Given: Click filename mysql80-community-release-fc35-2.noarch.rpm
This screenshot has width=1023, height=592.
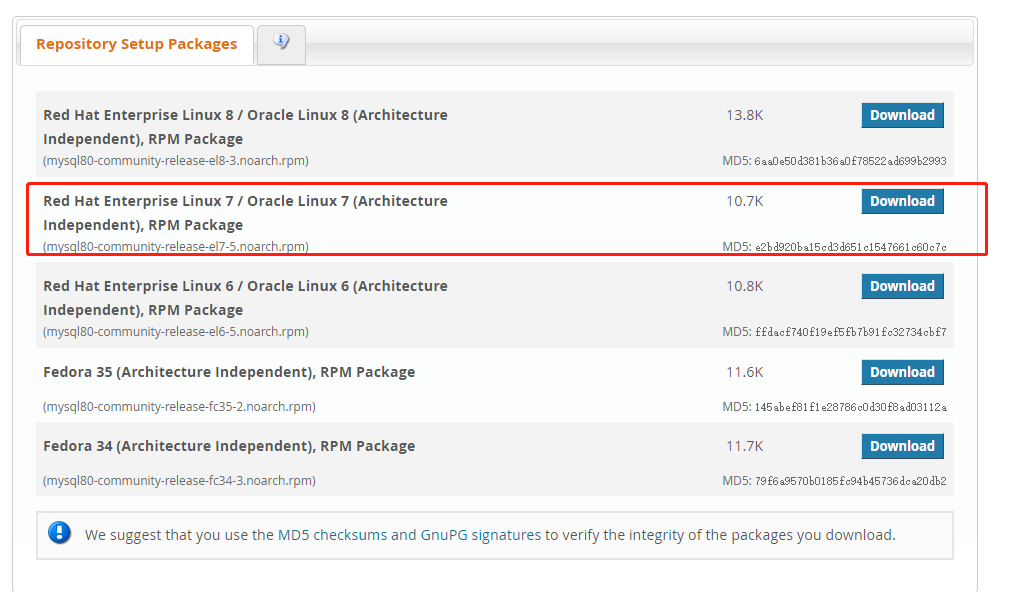Looking at the screenshot, I should 179,407.
